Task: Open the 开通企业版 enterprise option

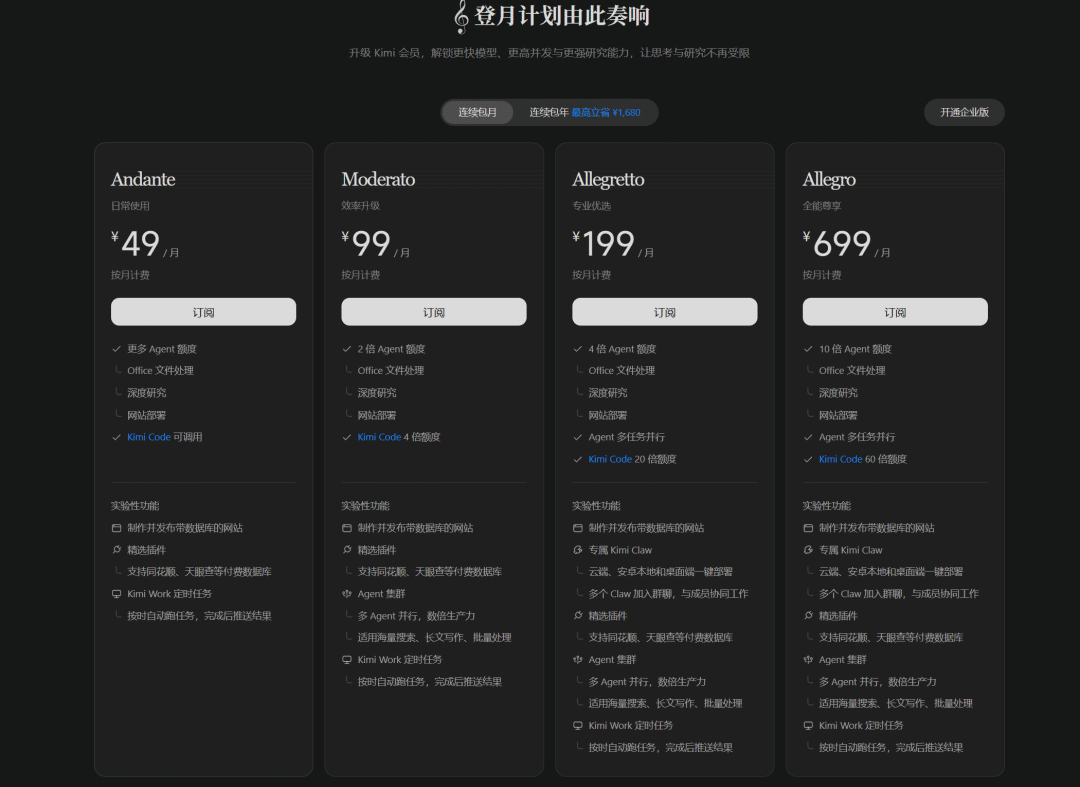Action: coord(964,112)
